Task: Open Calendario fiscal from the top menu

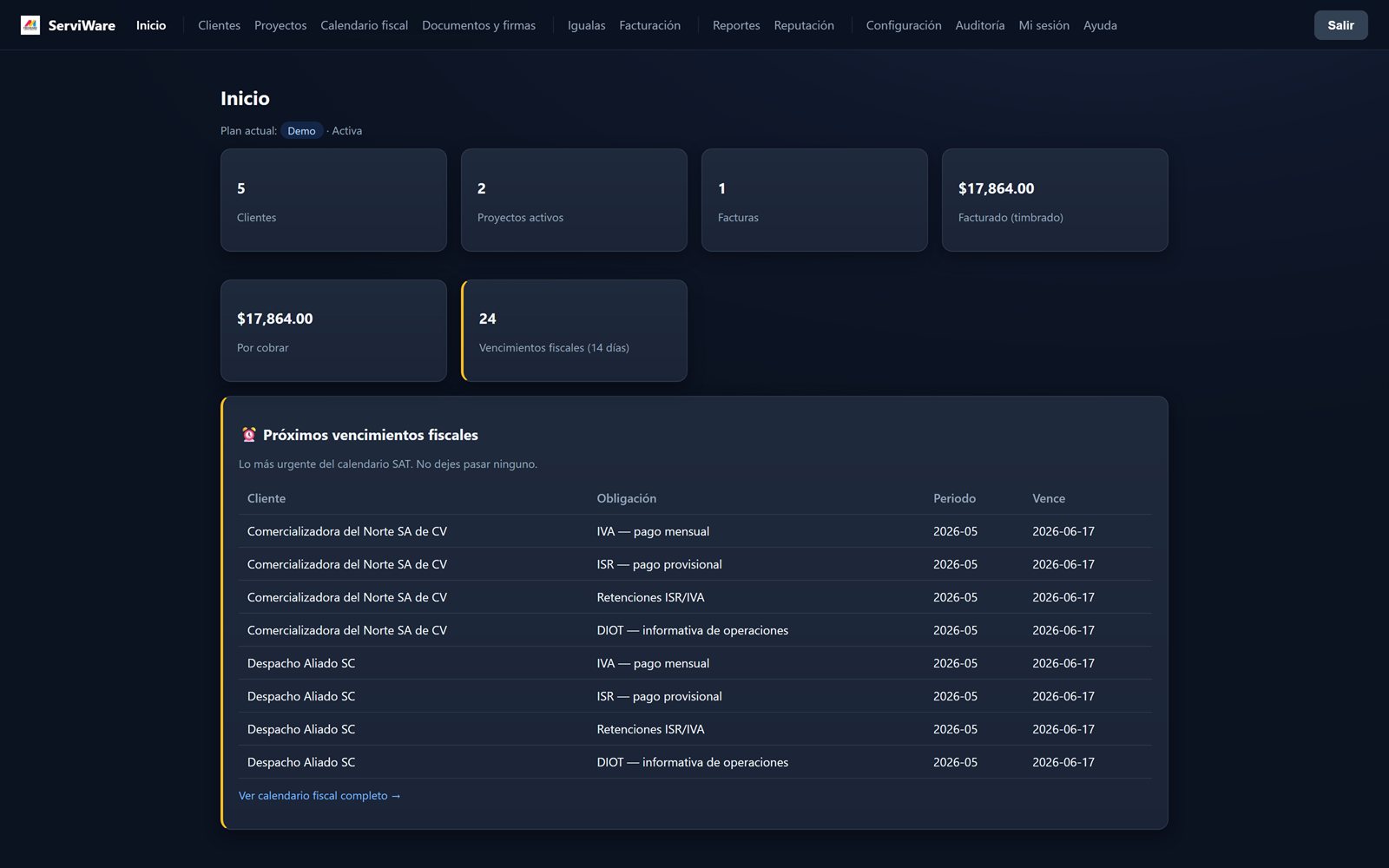Action: click(364, 25)
